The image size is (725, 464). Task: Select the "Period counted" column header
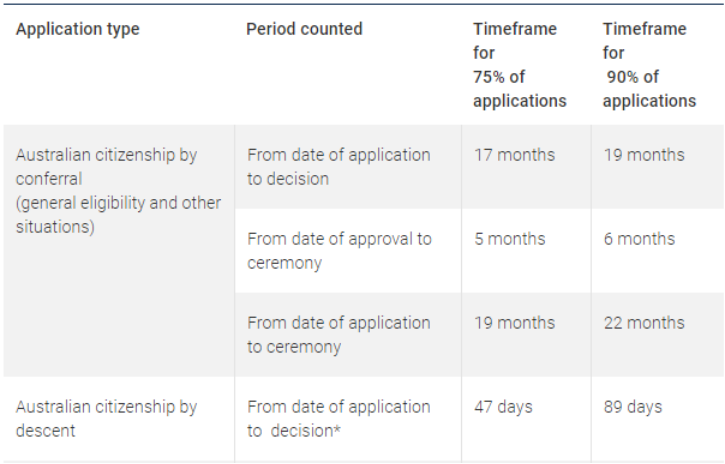(304, 29)
